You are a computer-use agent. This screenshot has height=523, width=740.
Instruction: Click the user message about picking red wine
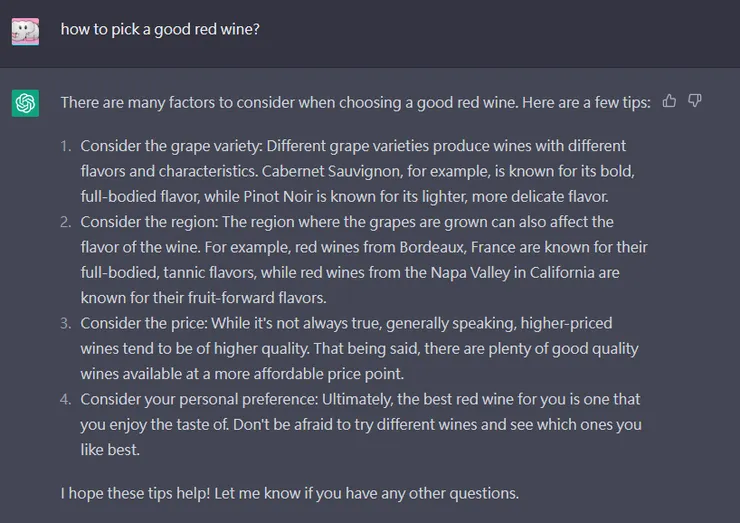[x=160, y=30]
